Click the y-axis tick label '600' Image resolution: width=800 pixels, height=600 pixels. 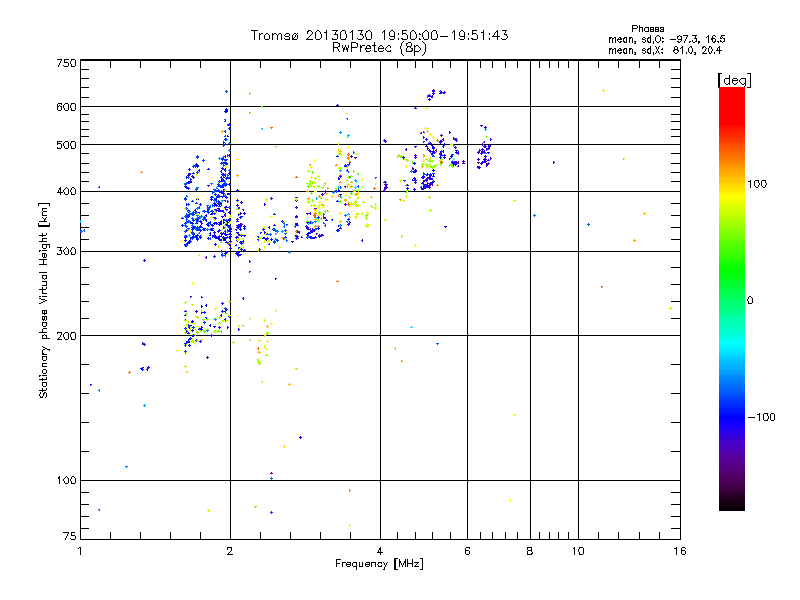tap(66, 107)
